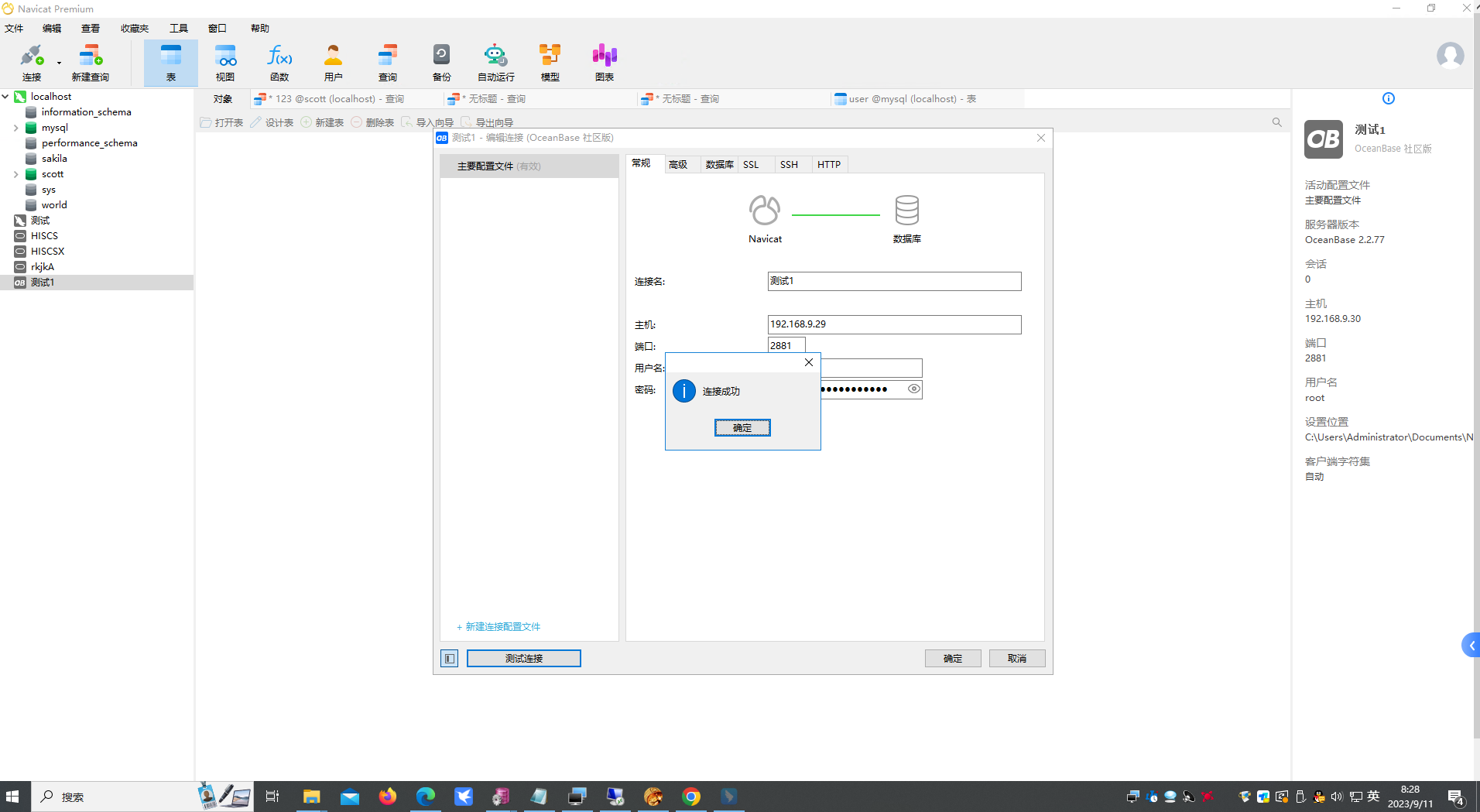Open the 连接 dropdown arrow
Image resolution: width=1480 pixels, height=812 pixels.
click(59, 63)
